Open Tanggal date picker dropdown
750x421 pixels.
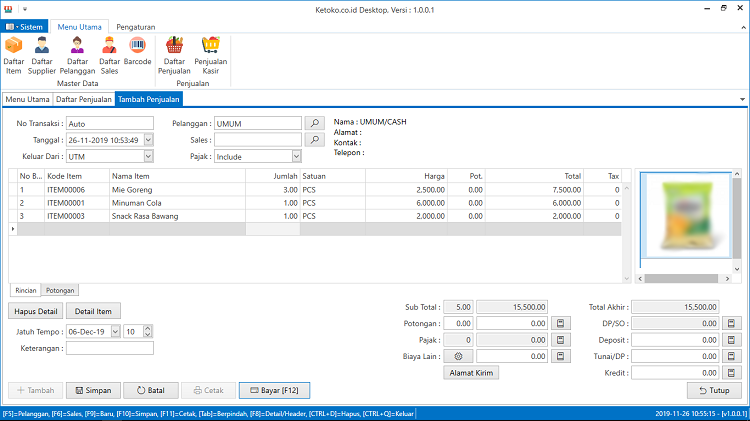[x=148, y=140]
